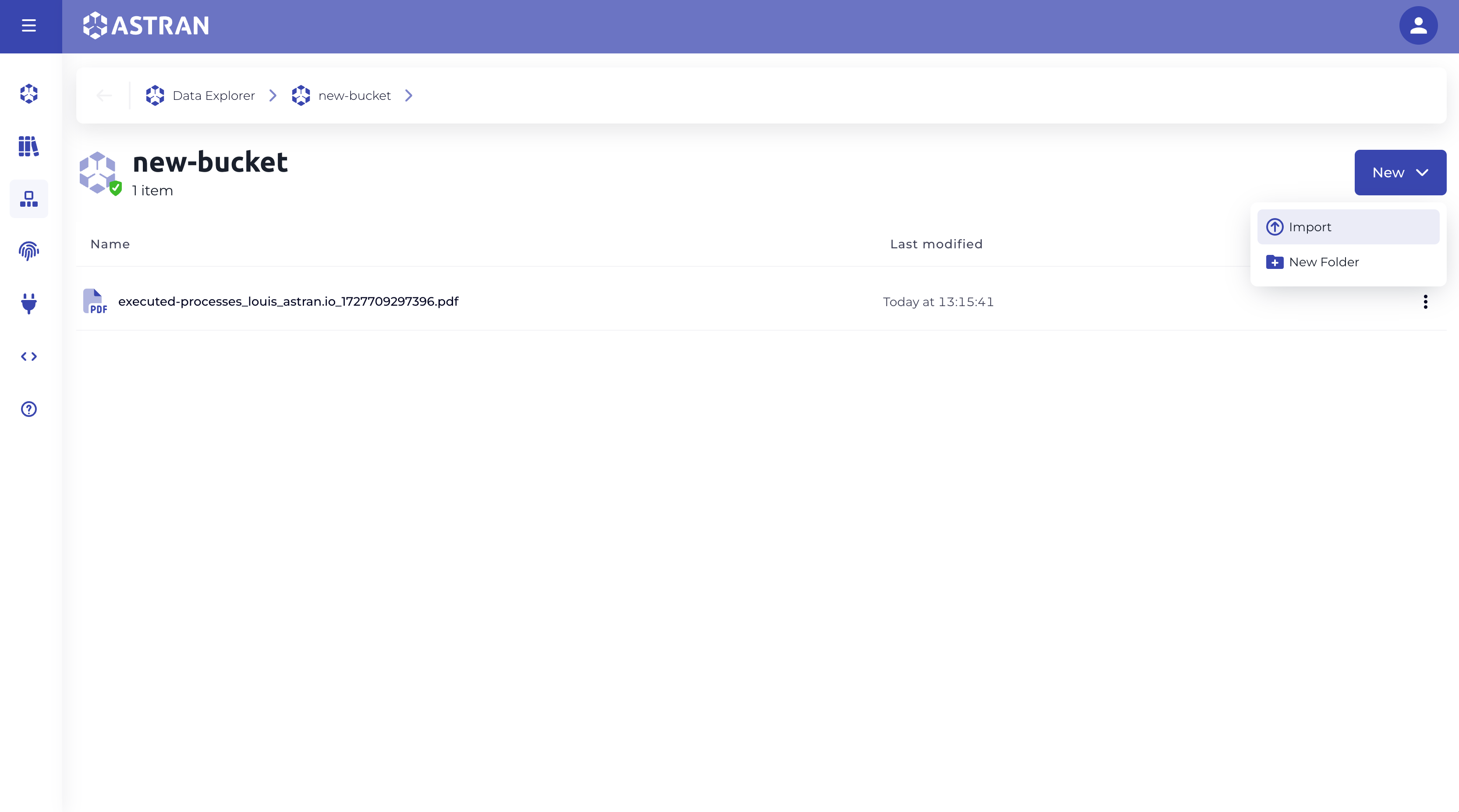Click the executed-processes PDF file thumbnail
The image size is (1459, 812).
(94, 301)
